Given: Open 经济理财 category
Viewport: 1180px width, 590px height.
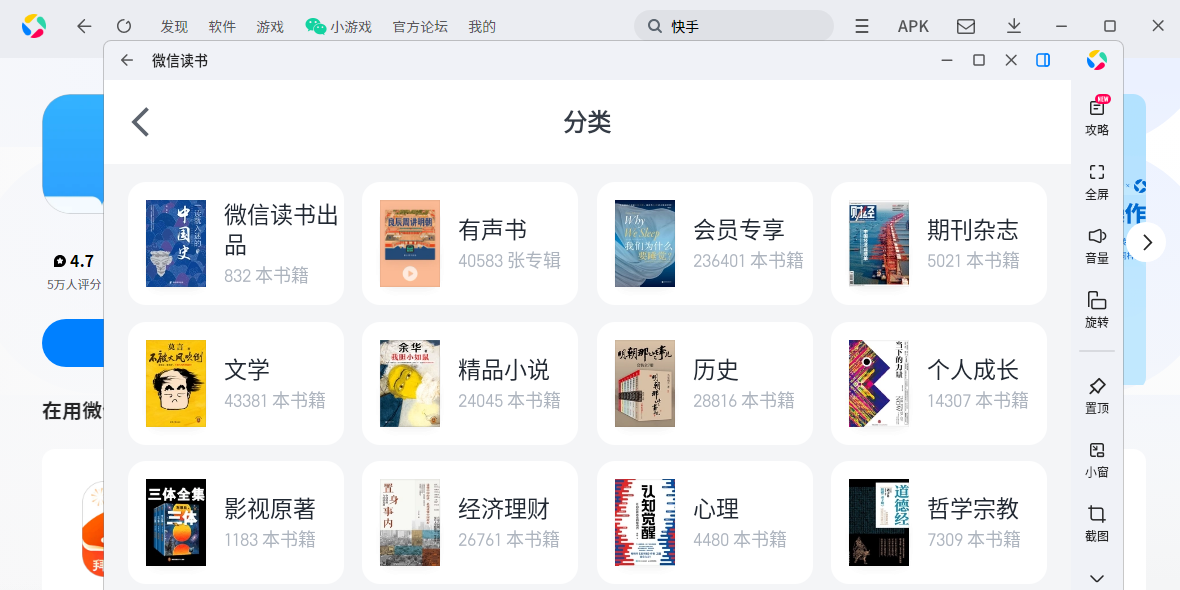Looking at the screenshot, I should 470,522.
